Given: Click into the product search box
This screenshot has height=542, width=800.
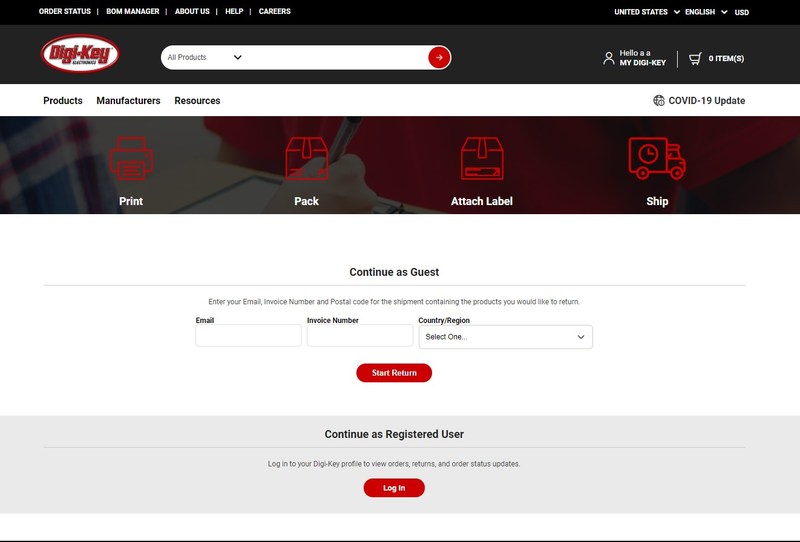Looking at the screenshot, I should click(x=336, y=57).
